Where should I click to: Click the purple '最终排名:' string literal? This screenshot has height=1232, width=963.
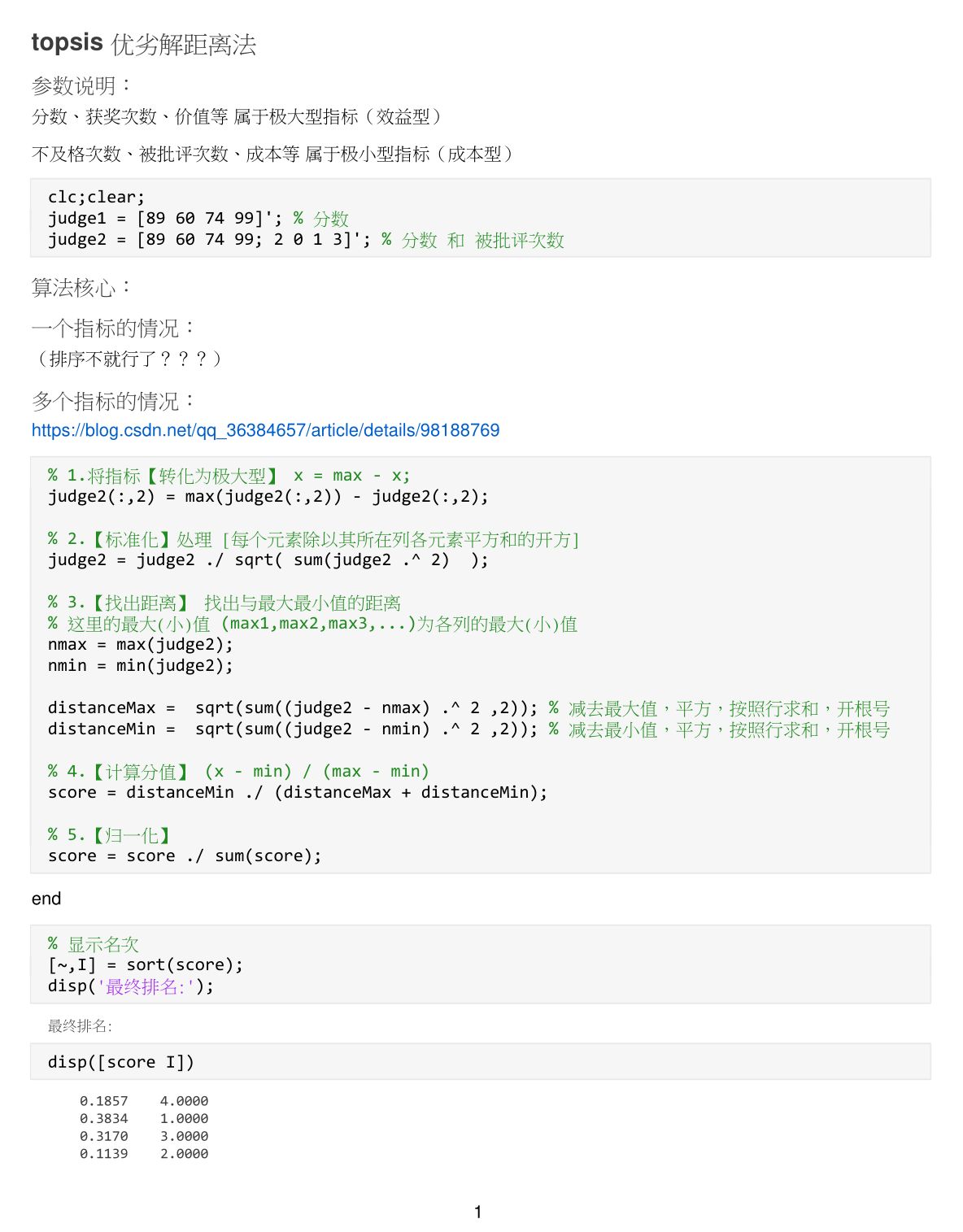point(146,986)
